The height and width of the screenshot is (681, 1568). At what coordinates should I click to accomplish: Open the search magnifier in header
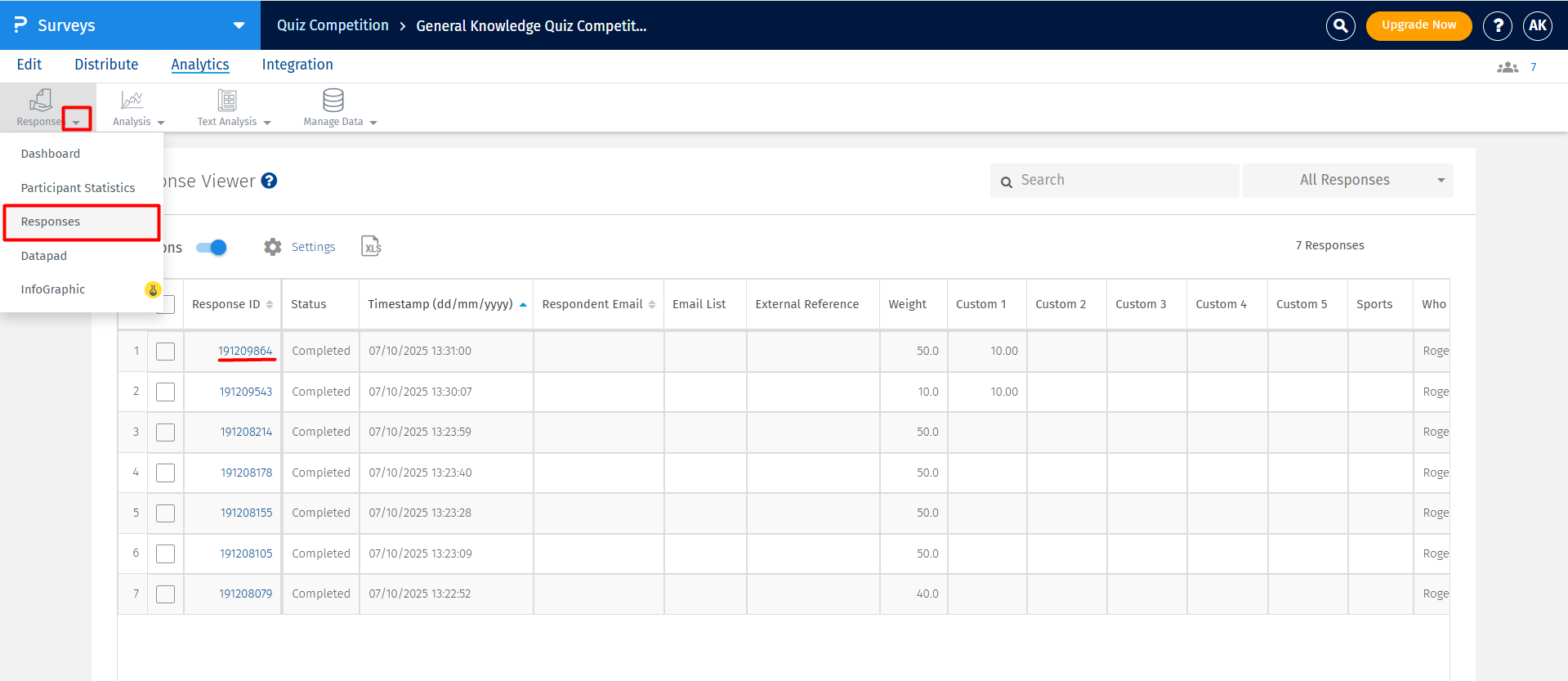1340,25
